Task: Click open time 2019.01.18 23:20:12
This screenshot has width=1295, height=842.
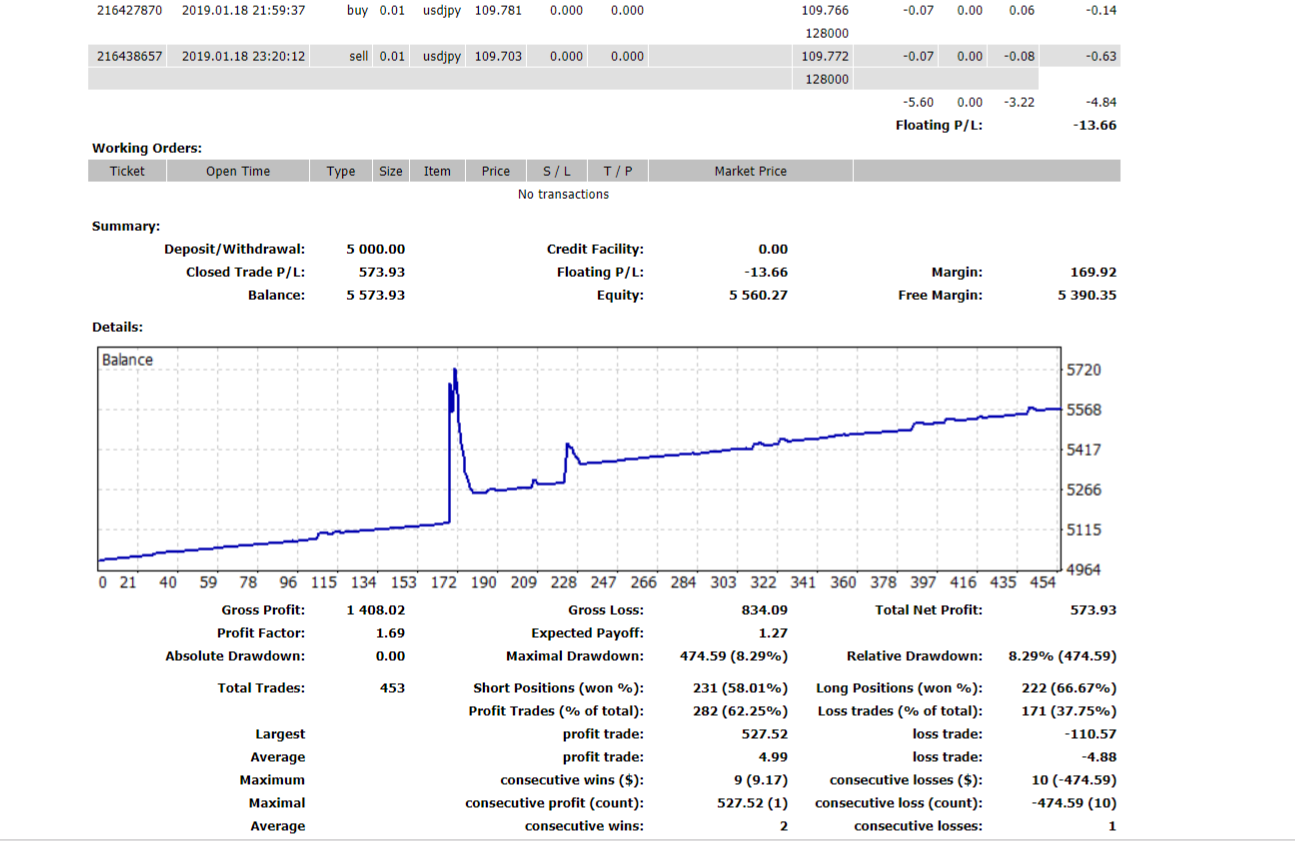Action: [x=243, y=56]
